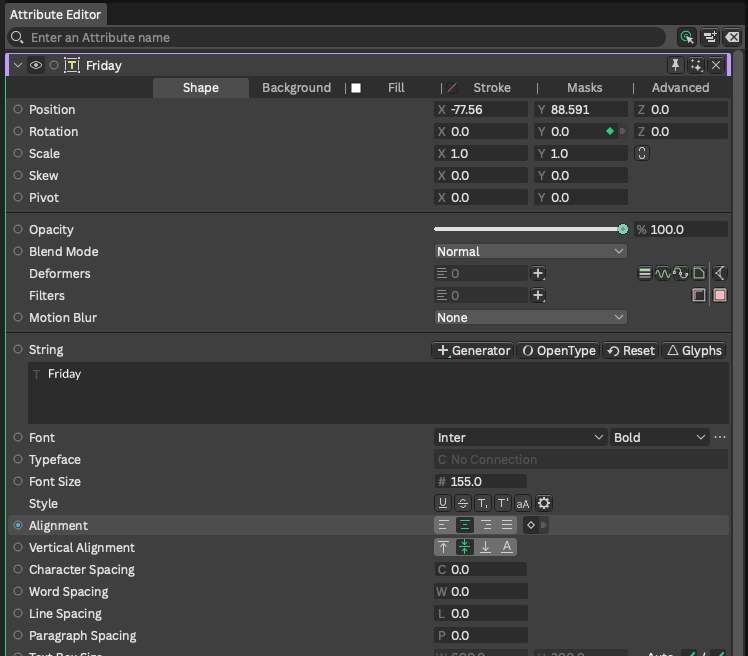The width and height of the screenshot is (748, 656).
Task: Toggle the aA capitalization style
Action: coord(523,503)
